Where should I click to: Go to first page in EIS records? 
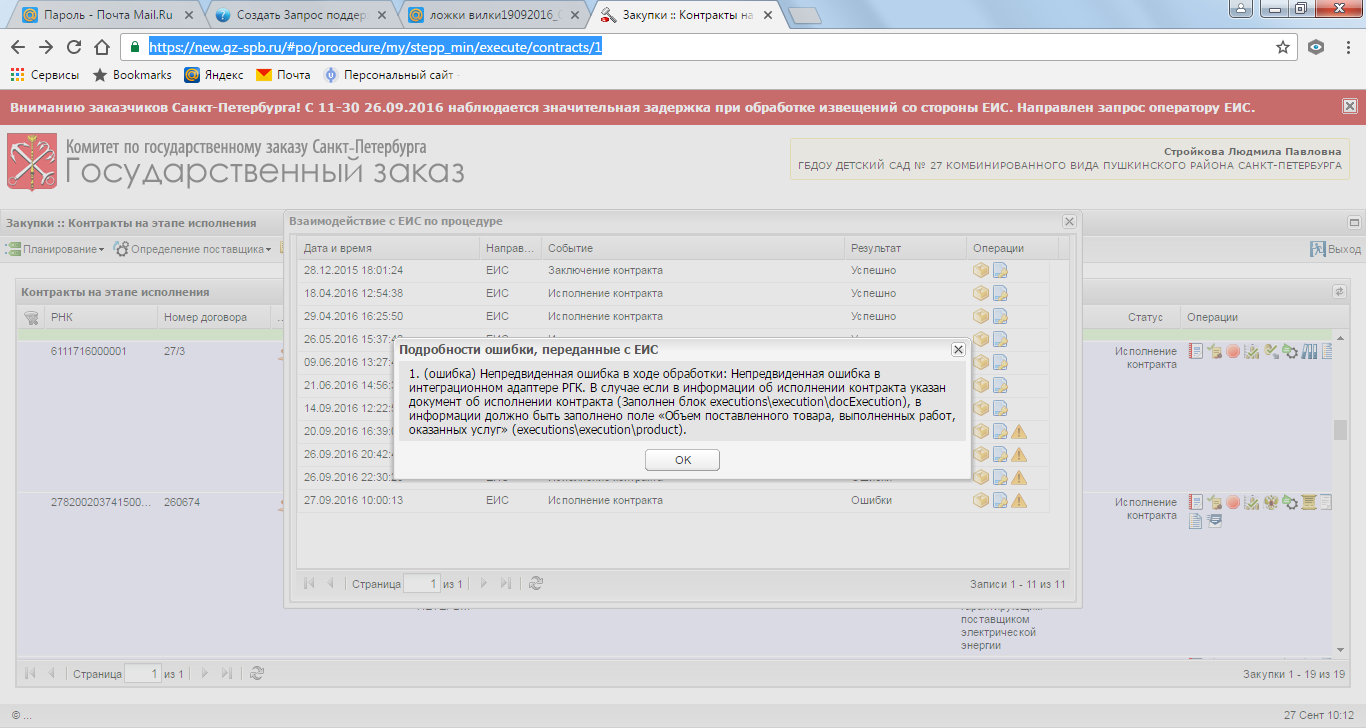(x=308, y=583)
